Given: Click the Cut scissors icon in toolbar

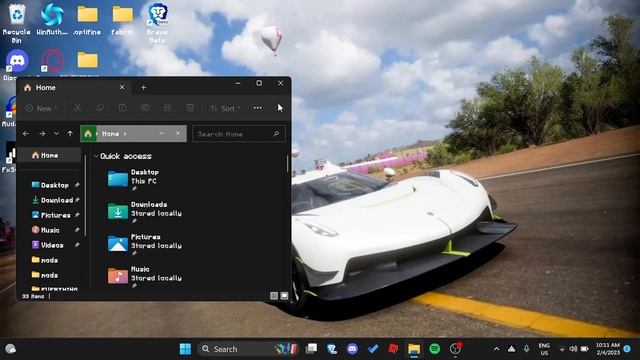Looking at the screenshot, I should (x=77, y=108).
